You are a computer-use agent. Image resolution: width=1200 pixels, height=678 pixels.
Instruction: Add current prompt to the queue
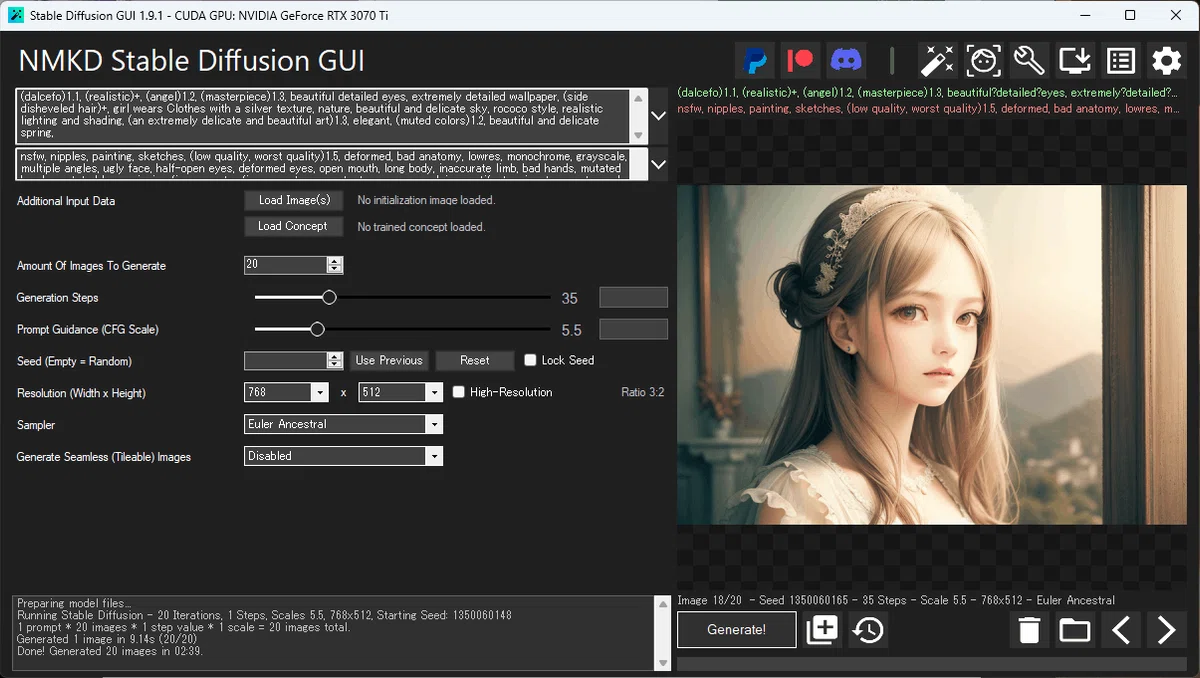click(x=821, y=630)
